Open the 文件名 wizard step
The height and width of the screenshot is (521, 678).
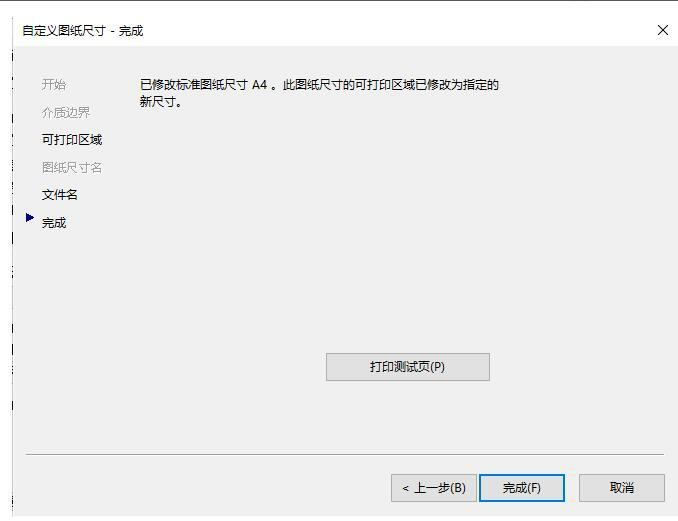(60, 195)
